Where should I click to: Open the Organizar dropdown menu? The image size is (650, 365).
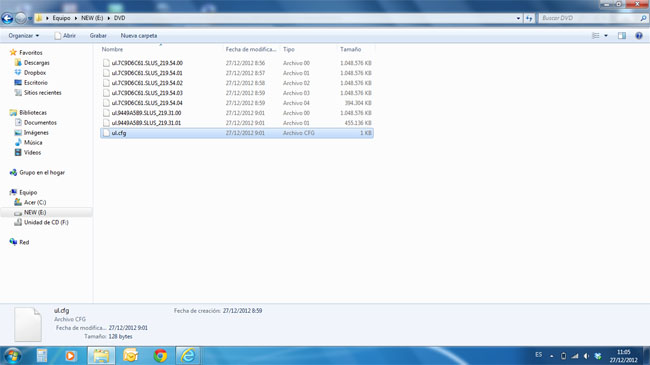point(24,36)
